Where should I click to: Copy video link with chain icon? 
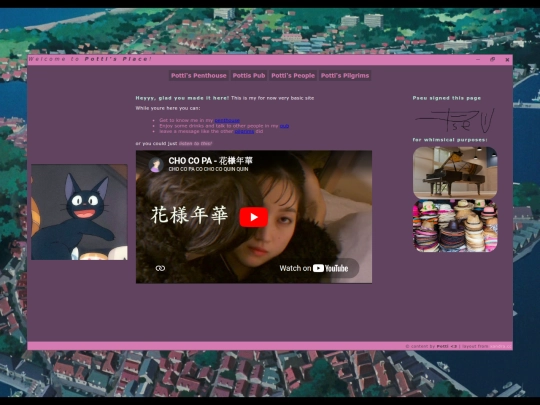pyautogui.click(x=160, y=268)
